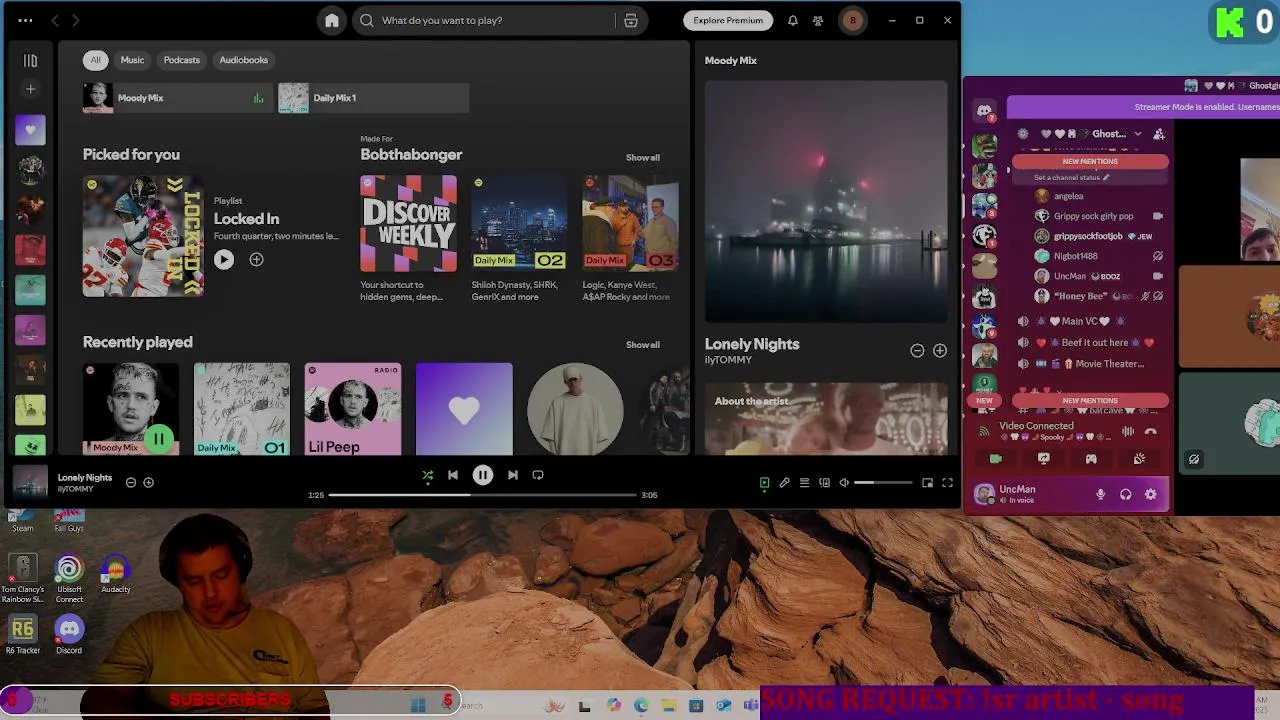Click Show all for Made For Bobthabonger
This screenshot has width=1280, height=720.
(643, 157)
